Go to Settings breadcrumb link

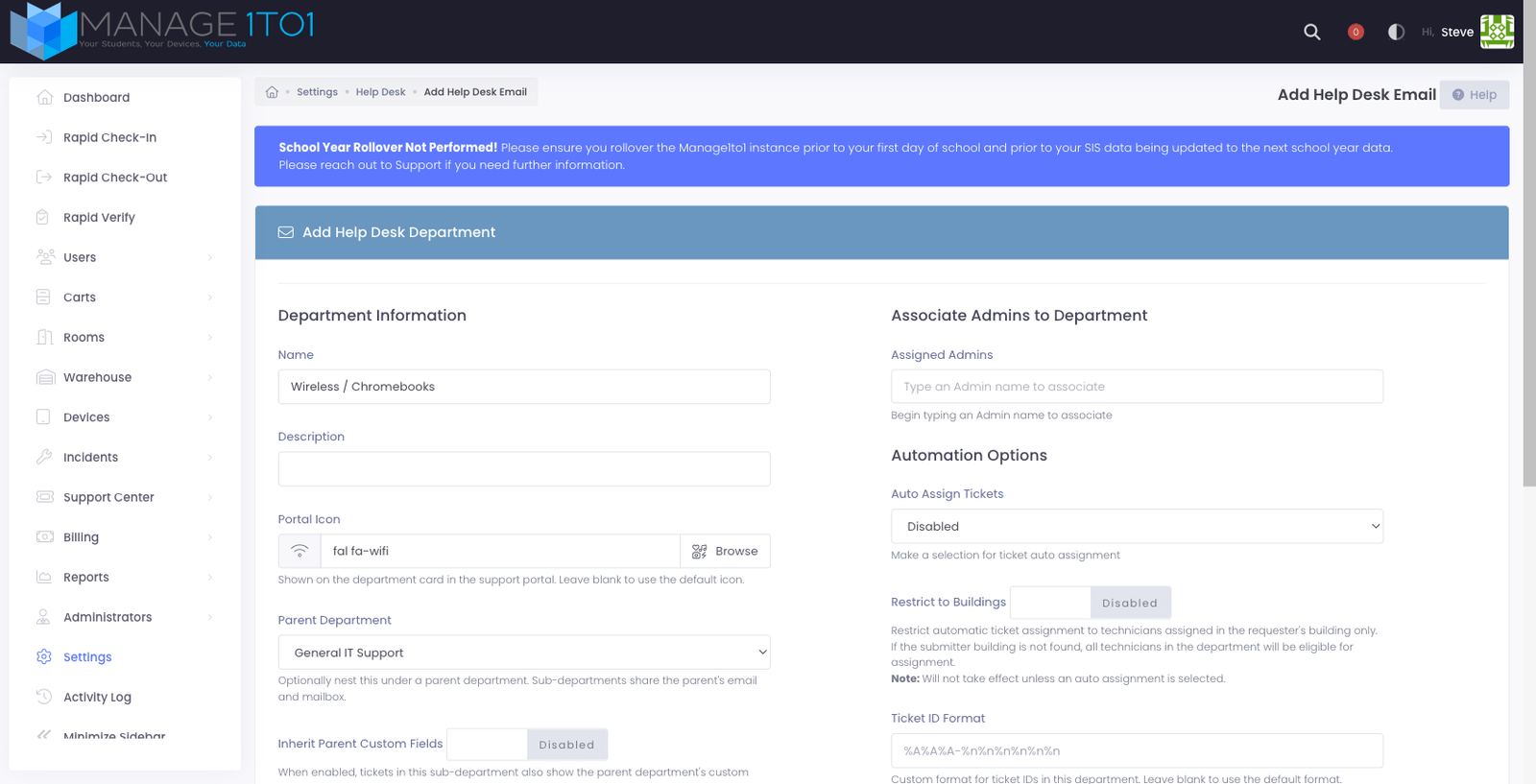pos(317,92)
